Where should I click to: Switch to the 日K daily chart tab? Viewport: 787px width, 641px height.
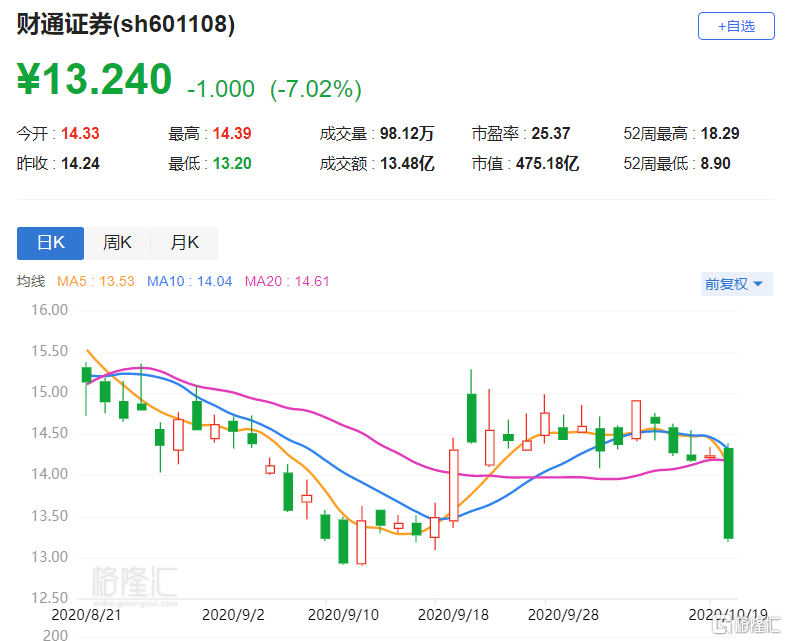click(x=50, y=243)
